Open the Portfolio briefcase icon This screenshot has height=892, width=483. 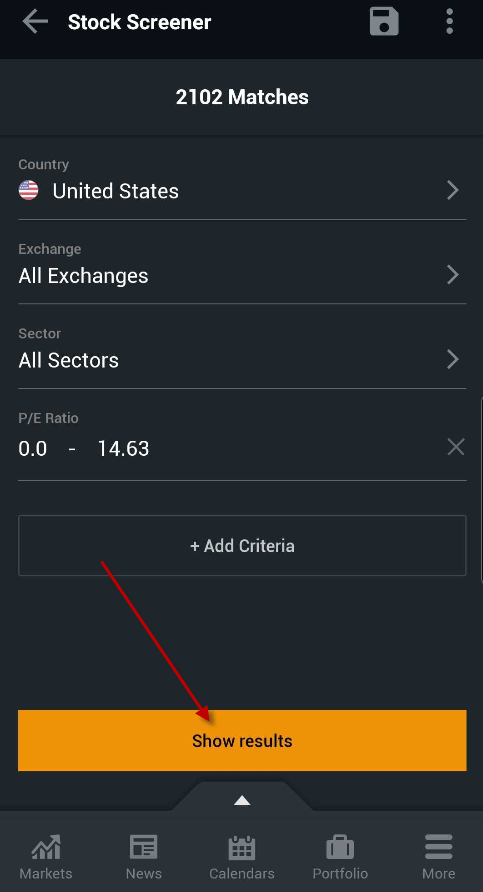point(340,848)
